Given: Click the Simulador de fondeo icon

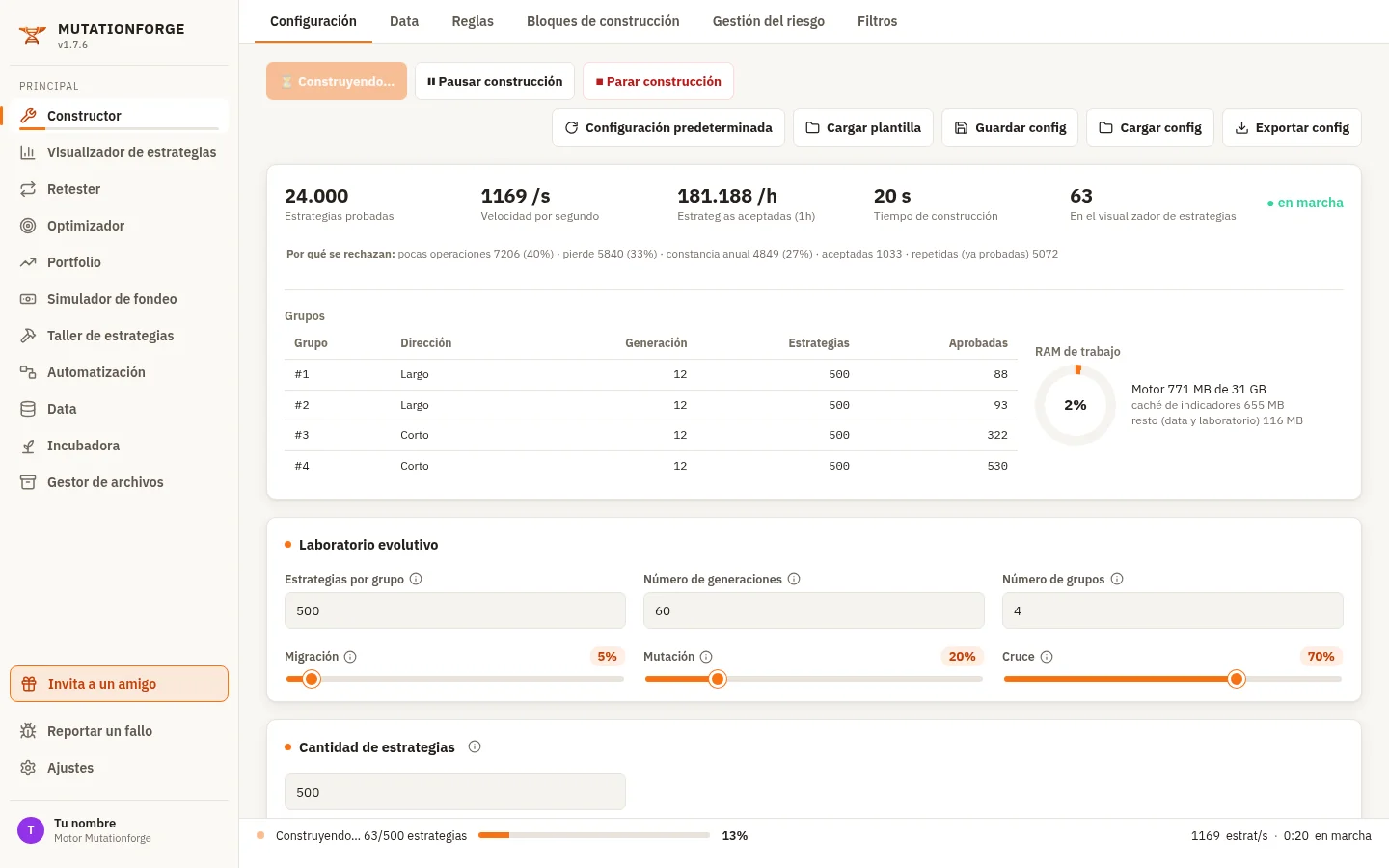Looking at the screenshot, I should [x=28, y=299].
